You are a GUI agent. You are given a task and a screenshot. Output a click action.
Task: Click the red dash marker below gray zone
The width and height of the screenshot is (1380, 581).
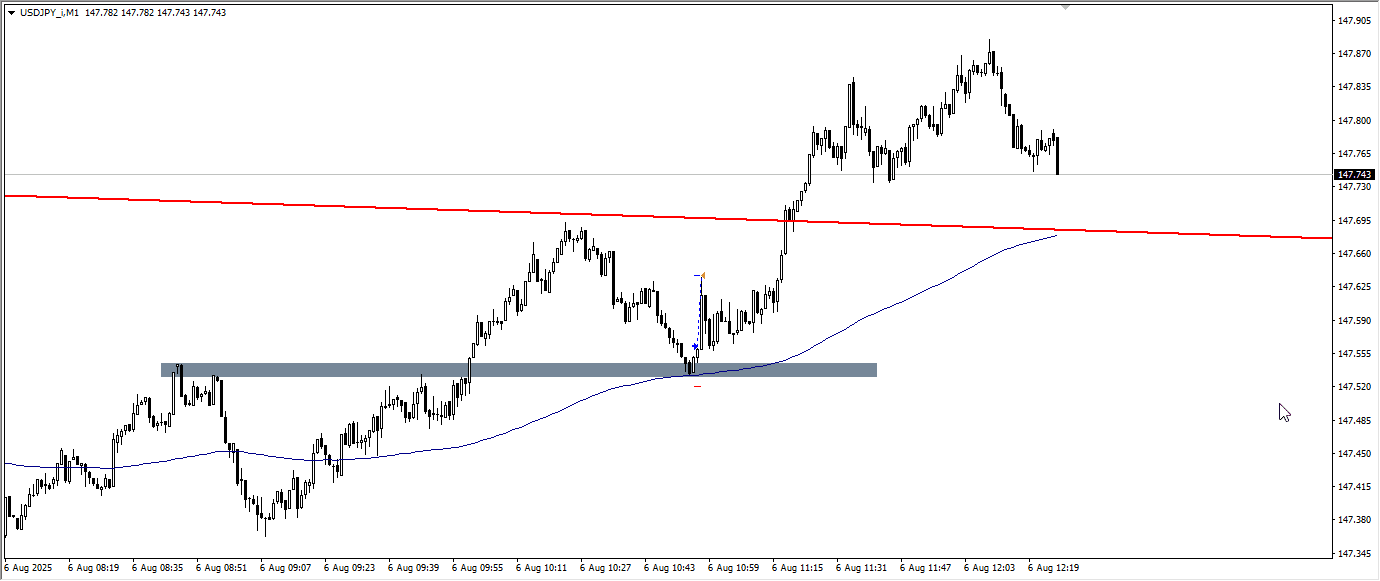tap(697, 386)
